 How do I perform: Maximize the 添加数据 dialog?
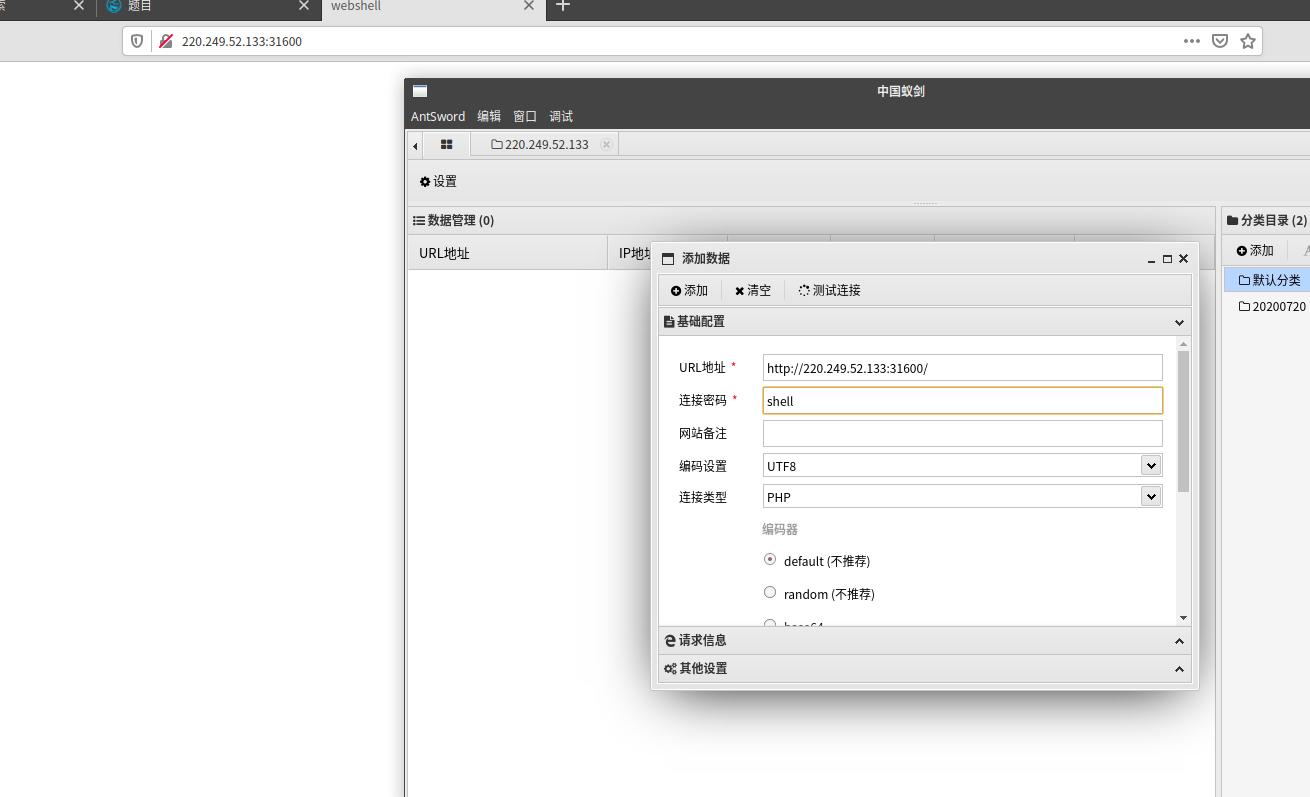coord(1167,259)
